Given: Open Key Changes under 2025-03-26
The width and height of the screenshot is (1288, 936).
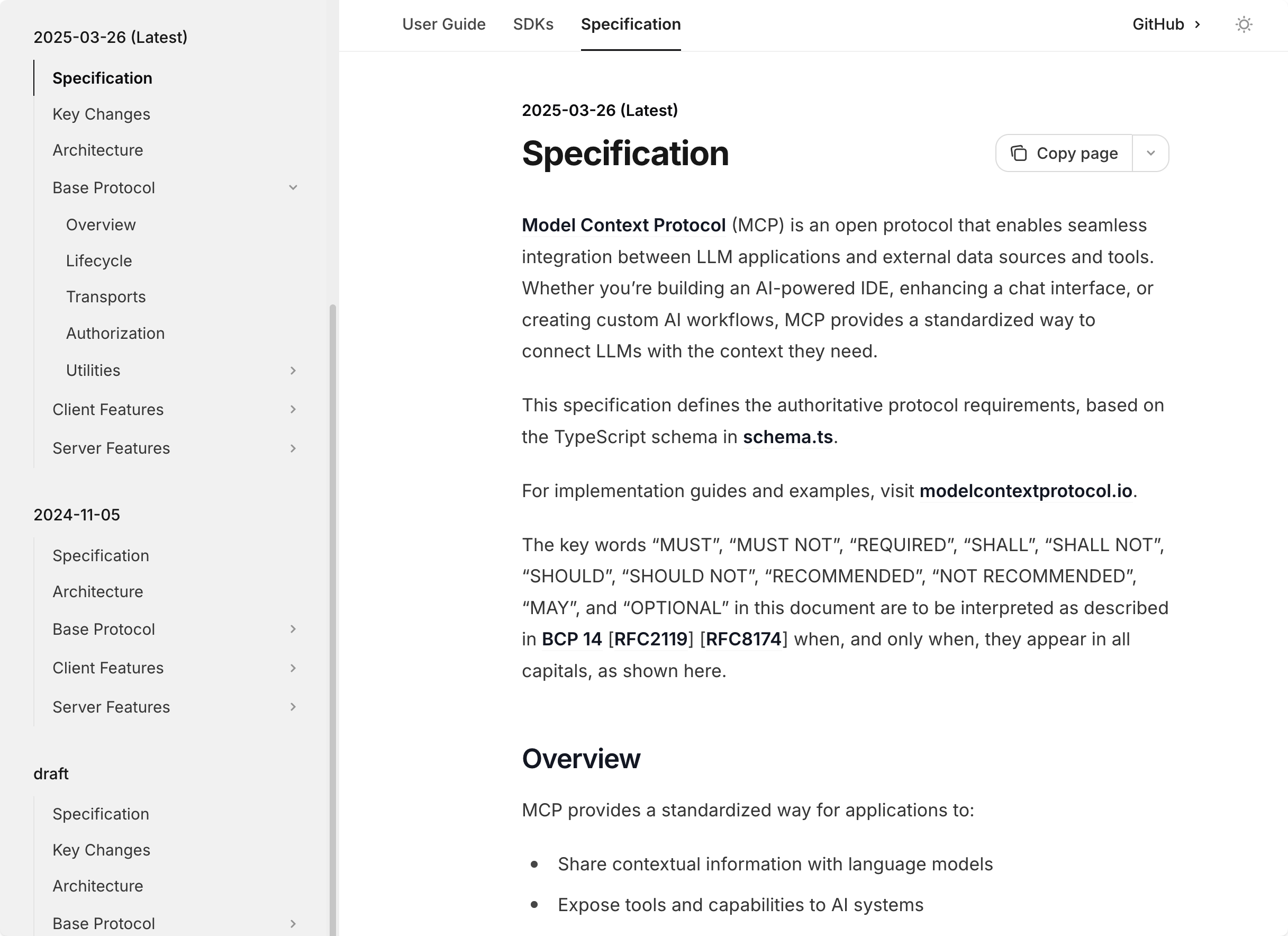Looking at the screenshot, I should click(x=101, y=114).
